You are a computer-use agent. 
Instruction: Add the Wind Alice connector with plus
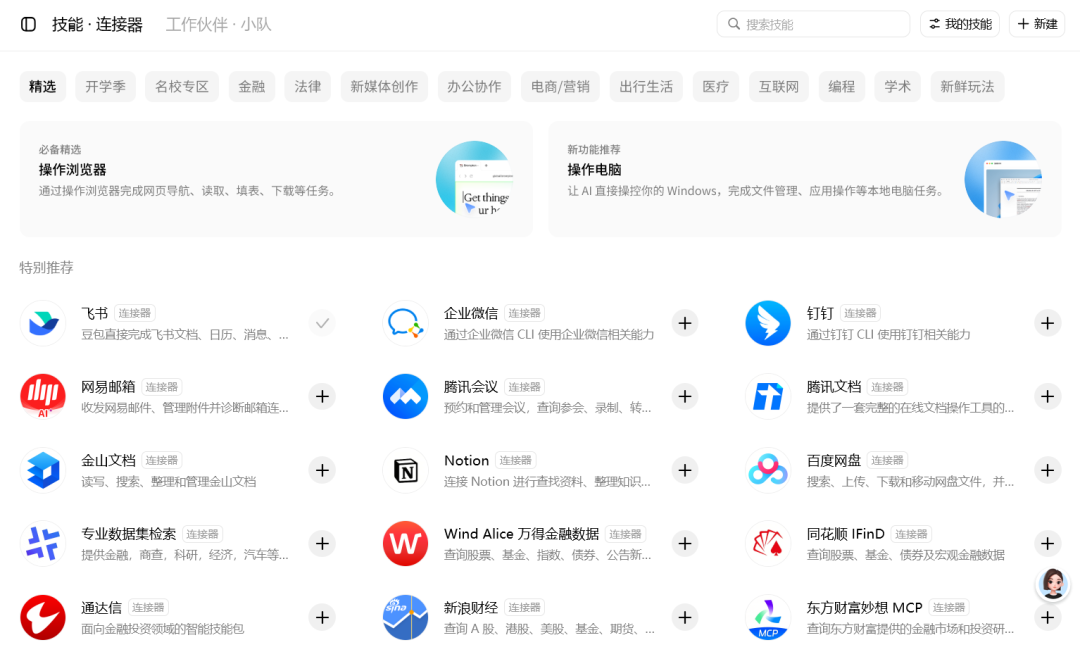[x=685, y=544]
